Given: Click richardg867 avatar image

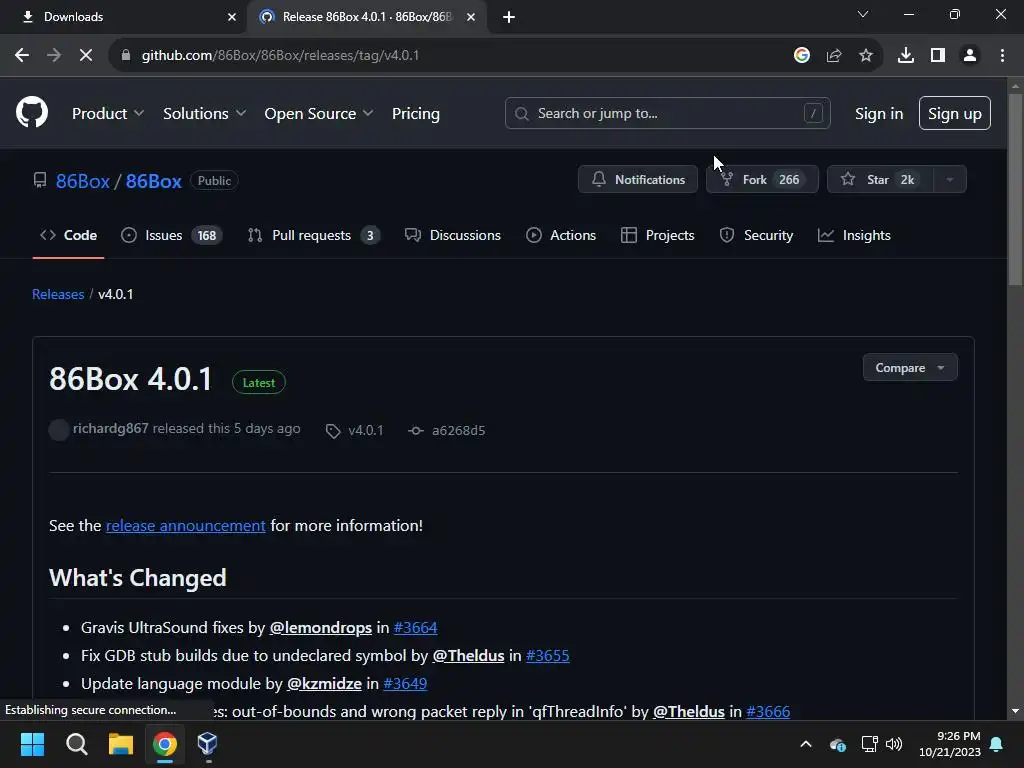Looking at the screenshot, I should pyautogui.click(x=59, y=430).
